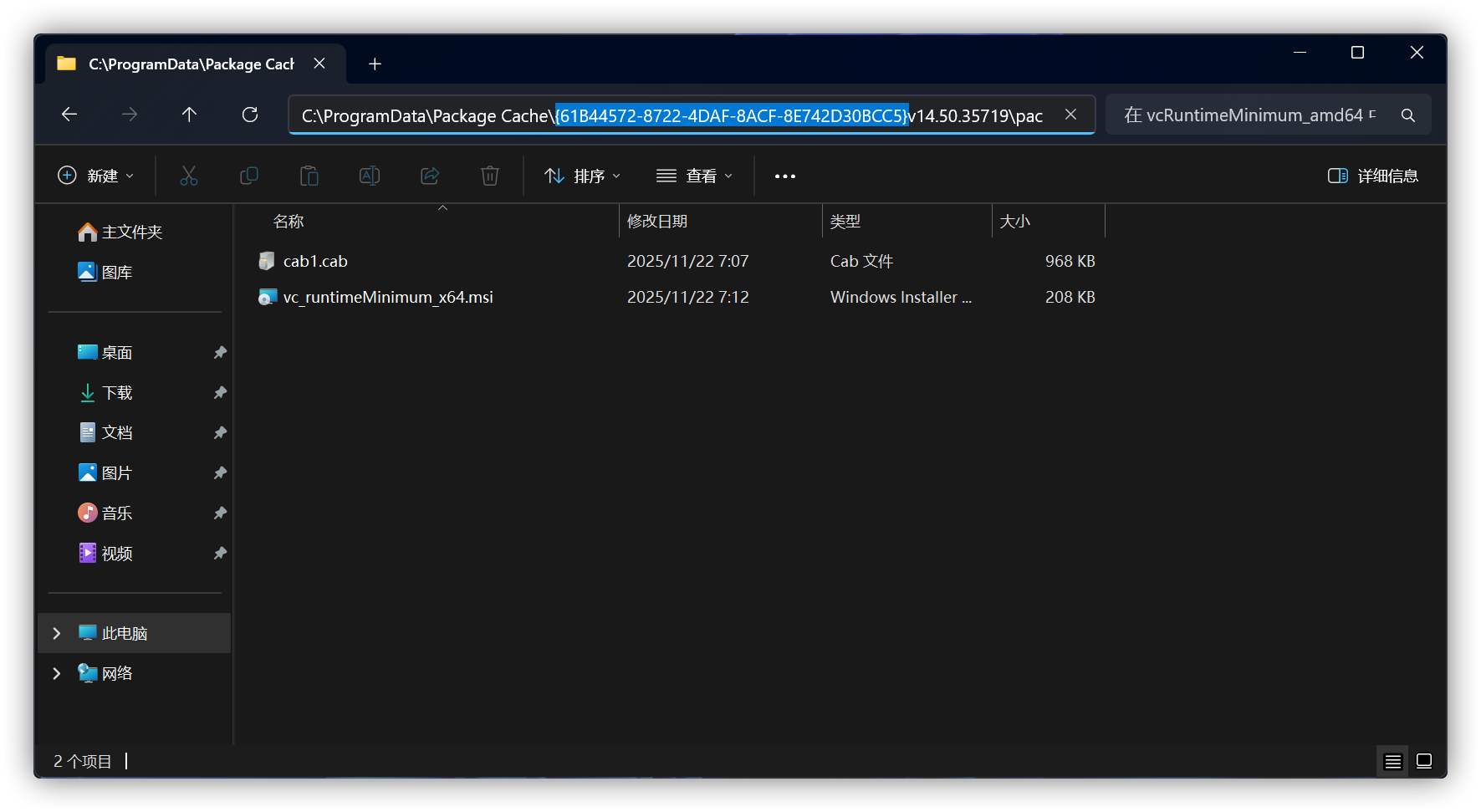The height and width of the screenshot is (812, 1481).
Task: Open the 查看 view menu
Action: 694,176
